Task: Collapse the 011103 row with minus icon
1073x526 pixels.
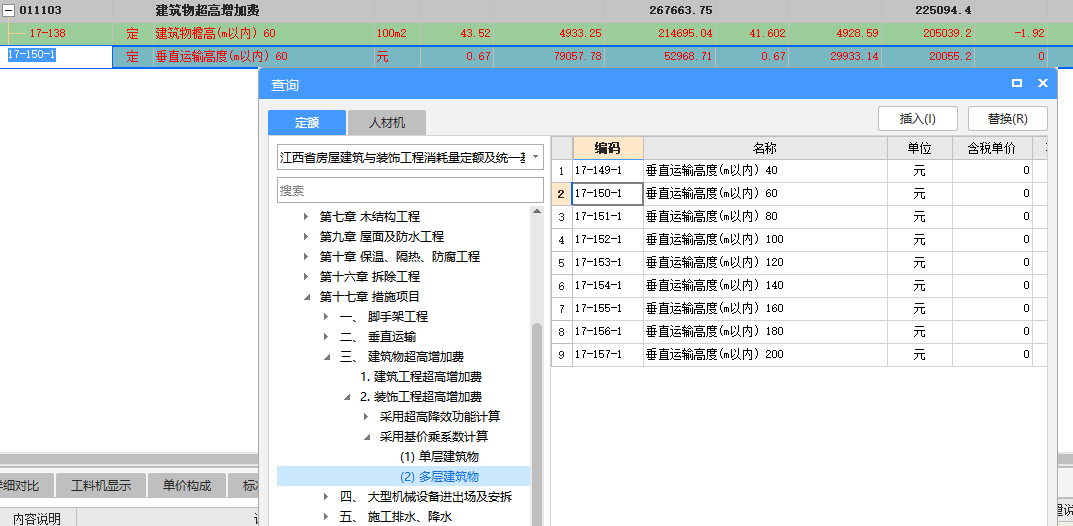Action: [9, 11]
